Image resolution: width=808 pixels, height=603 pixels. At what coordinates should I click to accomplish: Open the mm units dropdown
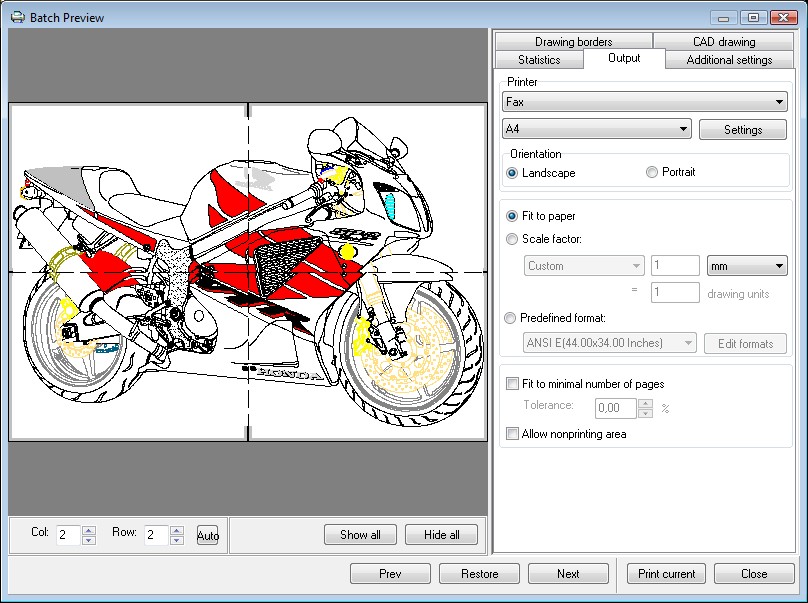[x=779, y=266]
